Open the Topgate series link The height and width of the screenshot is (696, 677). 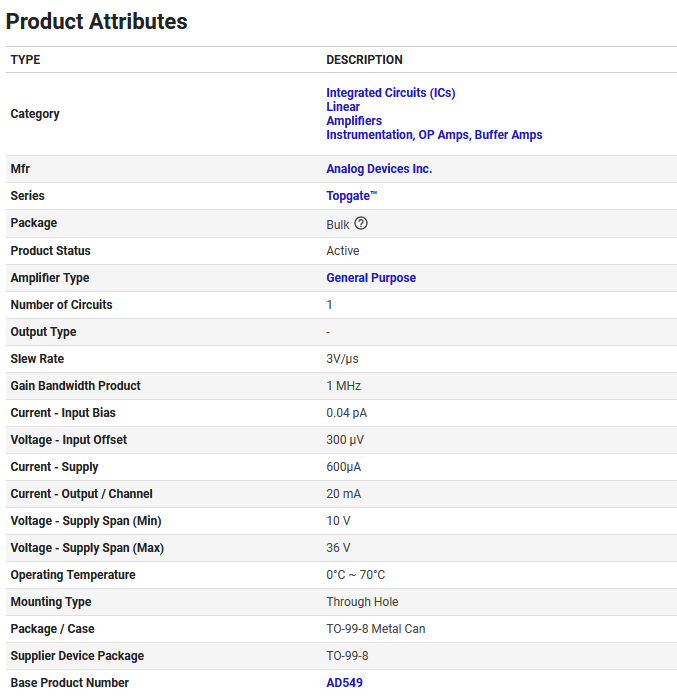(x=351, y=196)
